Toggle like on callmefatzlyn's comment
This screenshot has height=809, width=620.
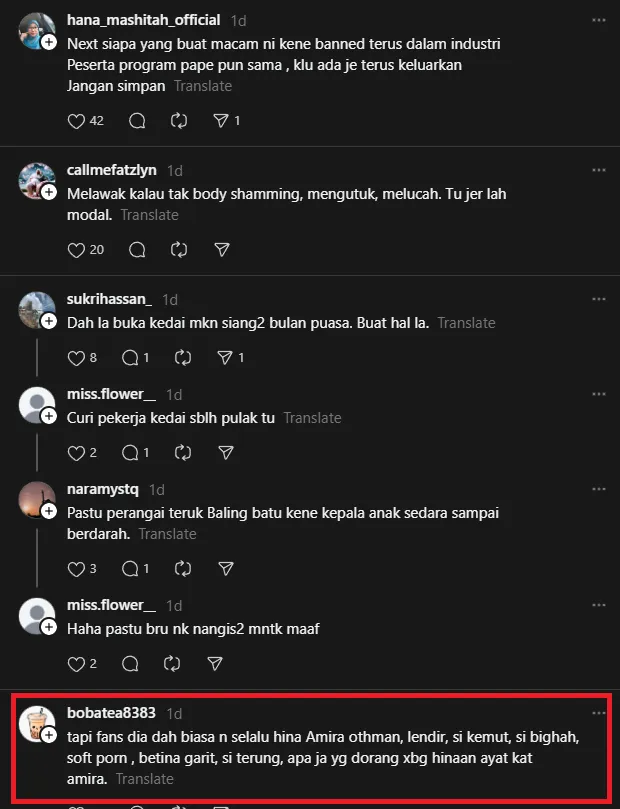click(76, 250)
